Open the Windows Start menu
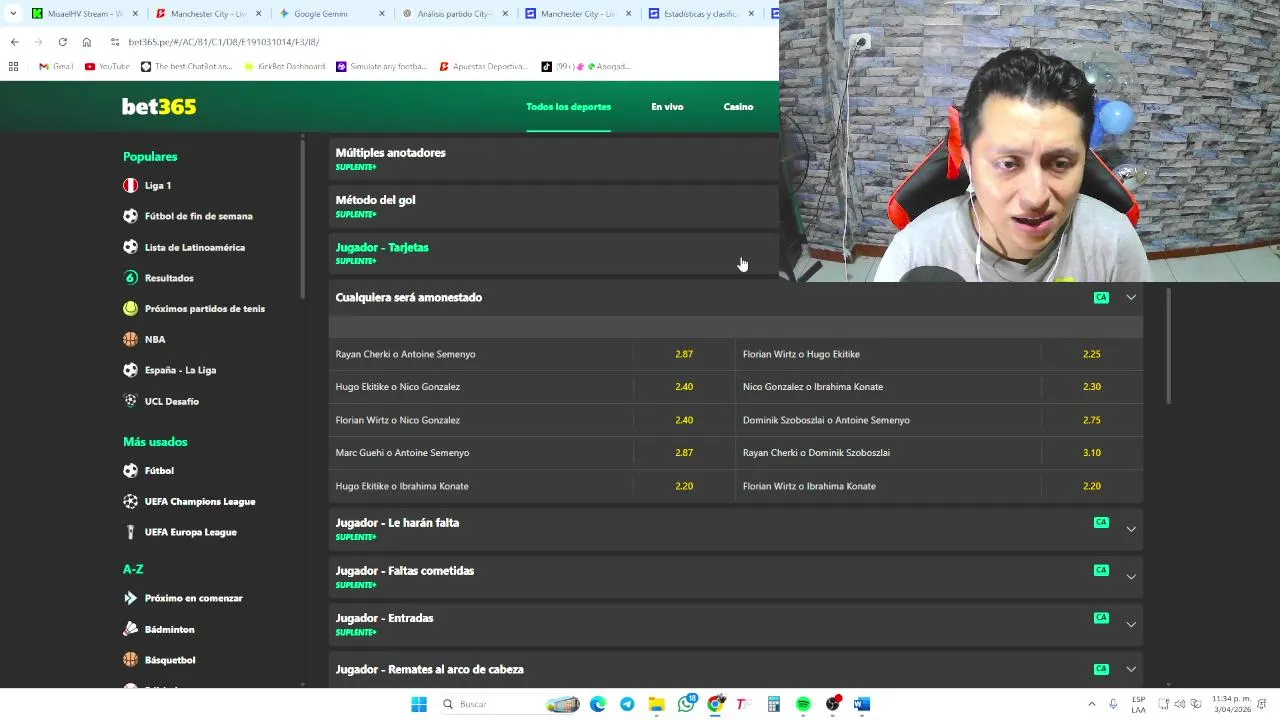The image size is (1280, 720). coord(419,704)
